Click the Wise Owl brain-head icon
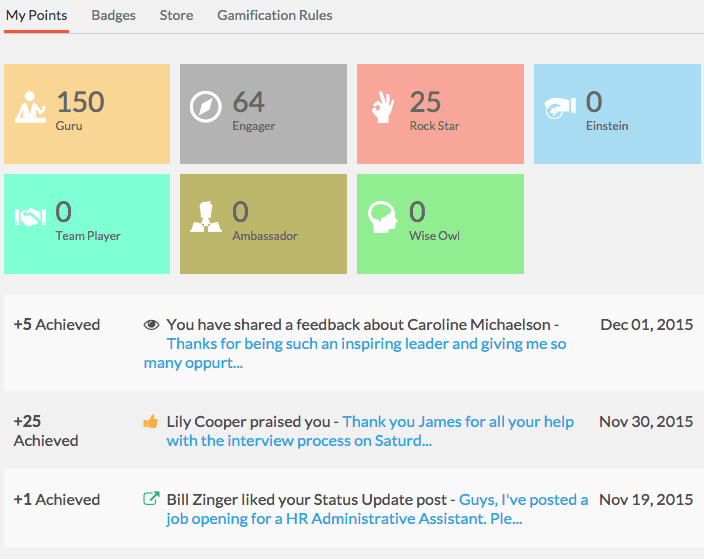704x559 pixels. tap(383, 217)
